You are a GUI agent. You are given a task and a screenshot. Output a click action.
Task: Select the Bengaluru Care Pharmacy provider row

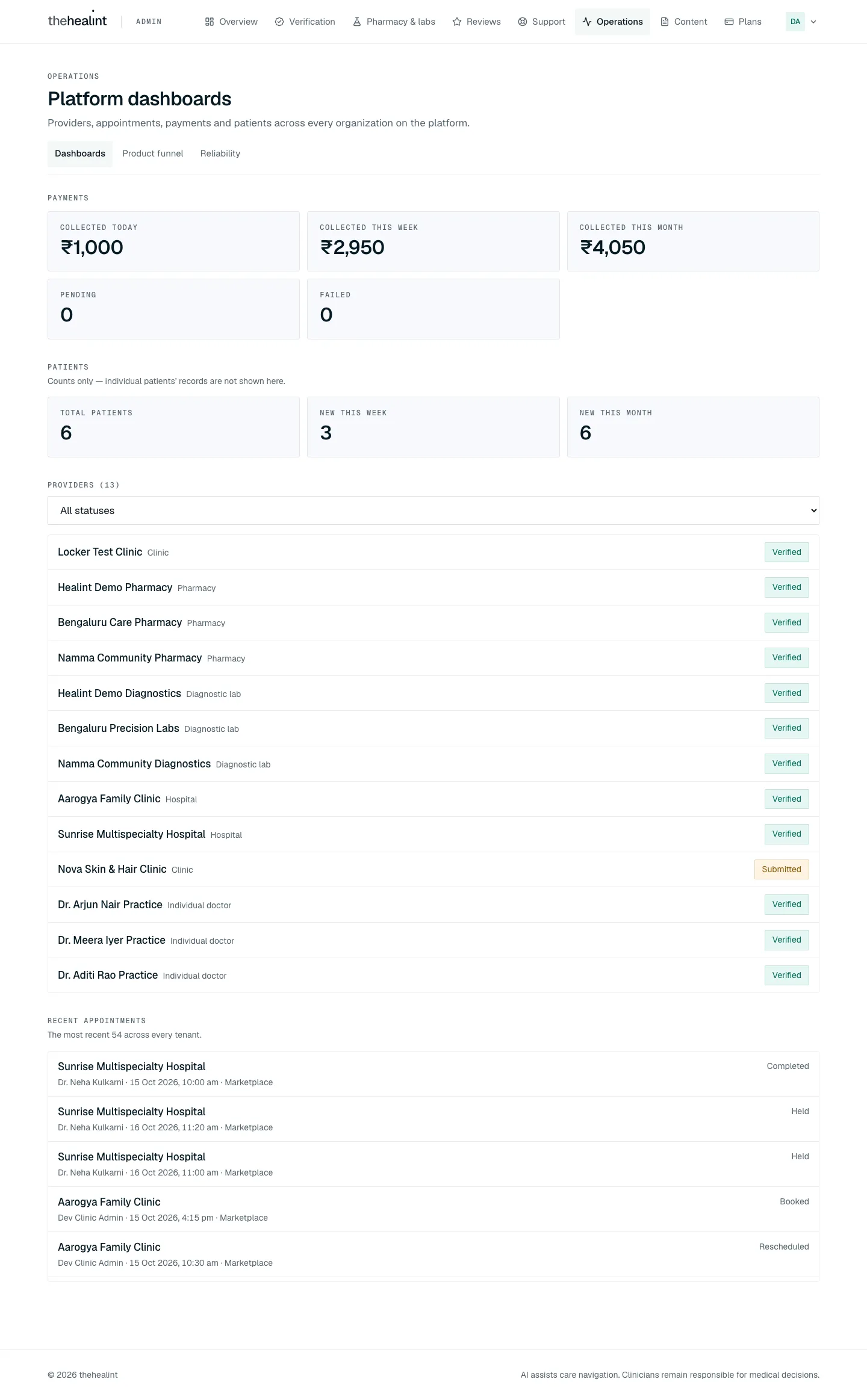pos(433,623)
